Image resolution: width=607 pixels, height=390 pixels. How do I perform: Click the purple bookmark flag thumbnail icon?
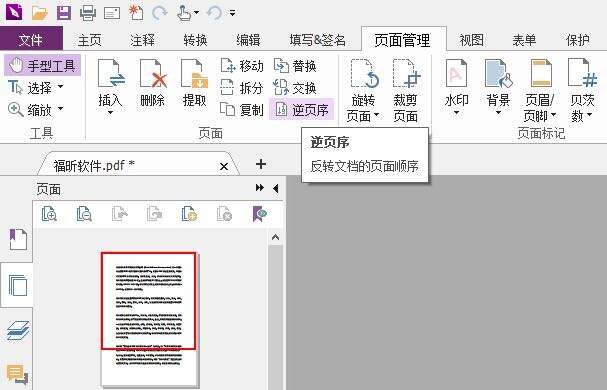pyautogui.click(x=260, y=213)
